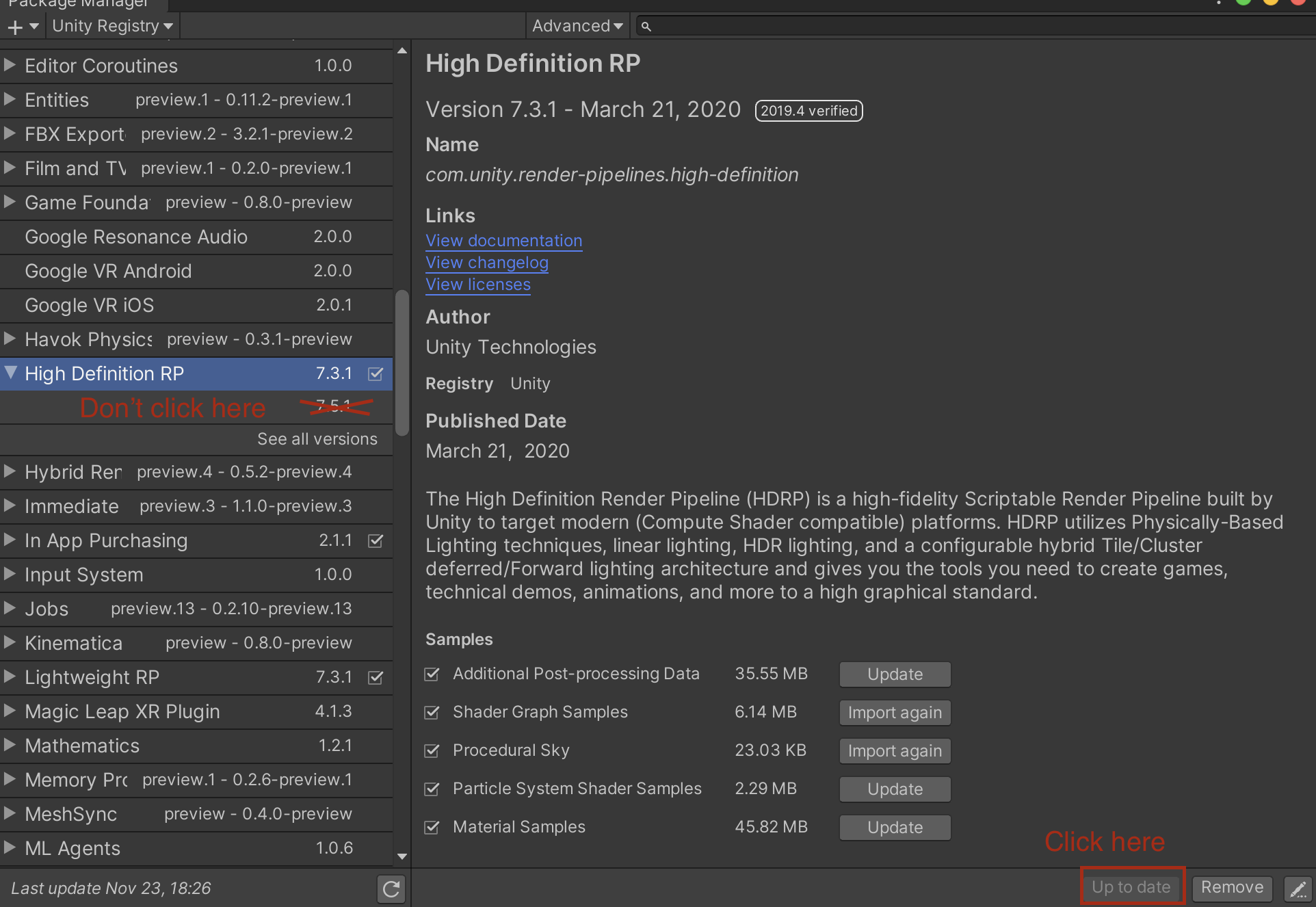Toggle Particle System Shader Samples checkbox
Image resolution: width=1316 pixels, height=907 pixels.
click(432, 789)
